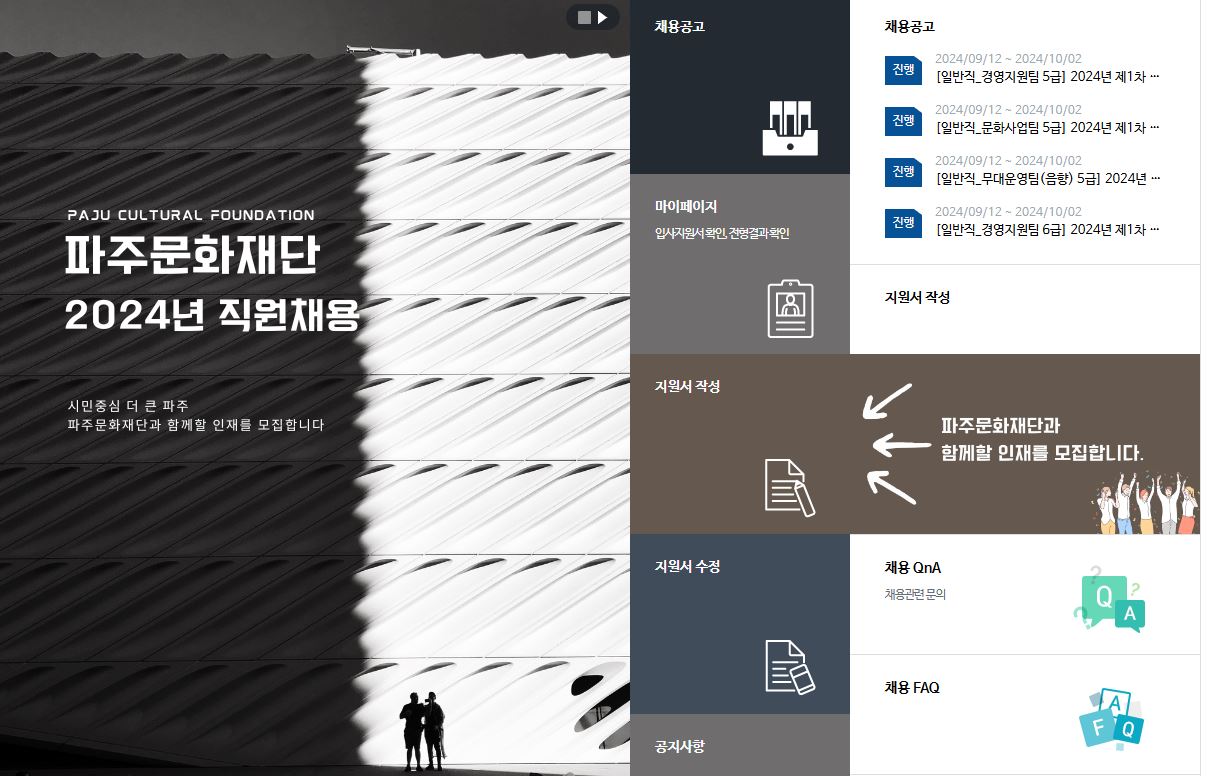This screenshot has height=776, width=1210.
Task: Click the 마이페이지 ID badge icon
Action: click(x=790, y=308)
